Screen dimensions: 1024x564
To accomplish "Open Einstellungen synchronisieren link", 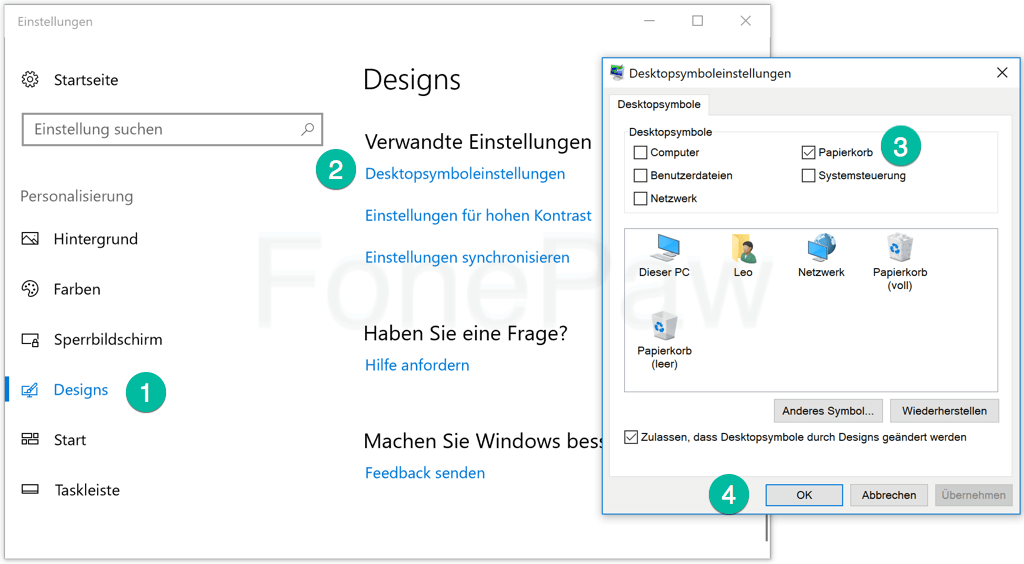I will [467, 257].
